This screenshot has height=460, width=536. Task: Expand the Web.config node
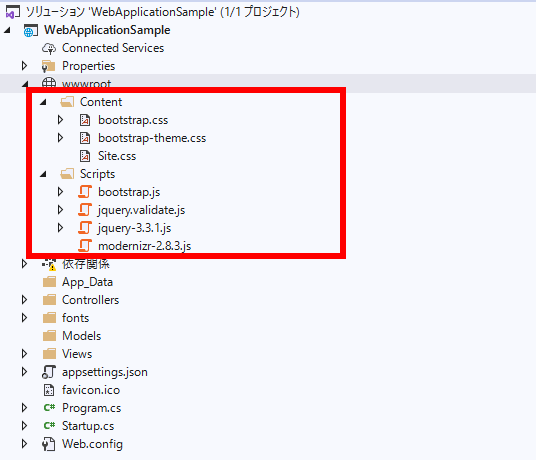coord(24,444)
